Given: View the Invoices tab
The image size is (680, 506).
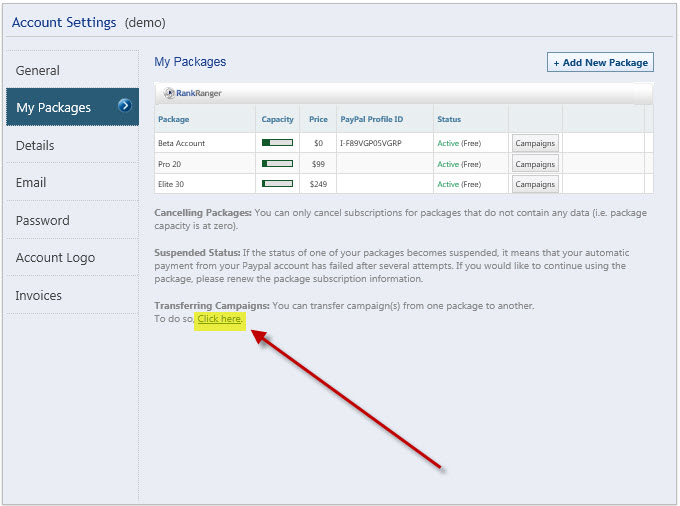Looking at the screenshot, I should (38, 295).
